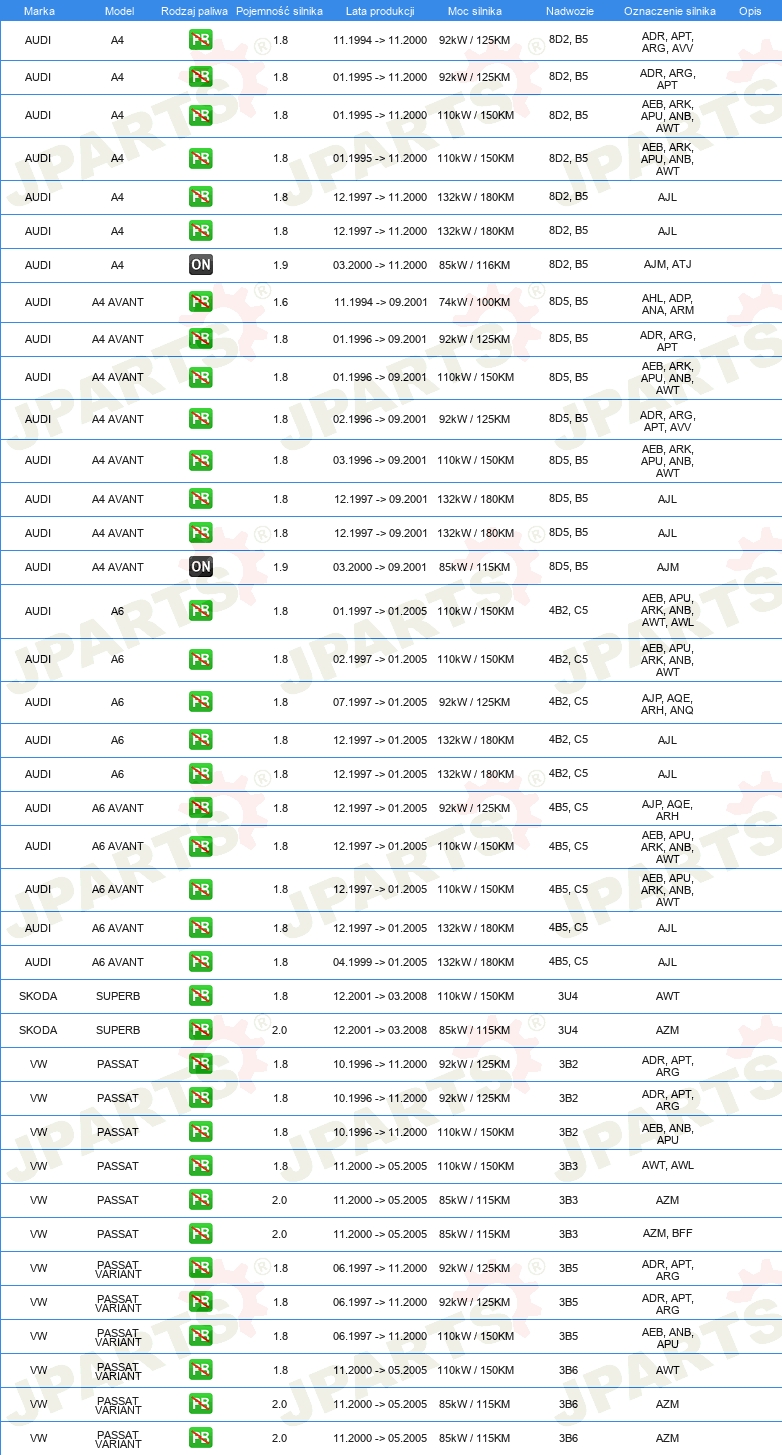Click the Nadwozie column header
Screen dimensions: 782x1455
coord(568,11)
